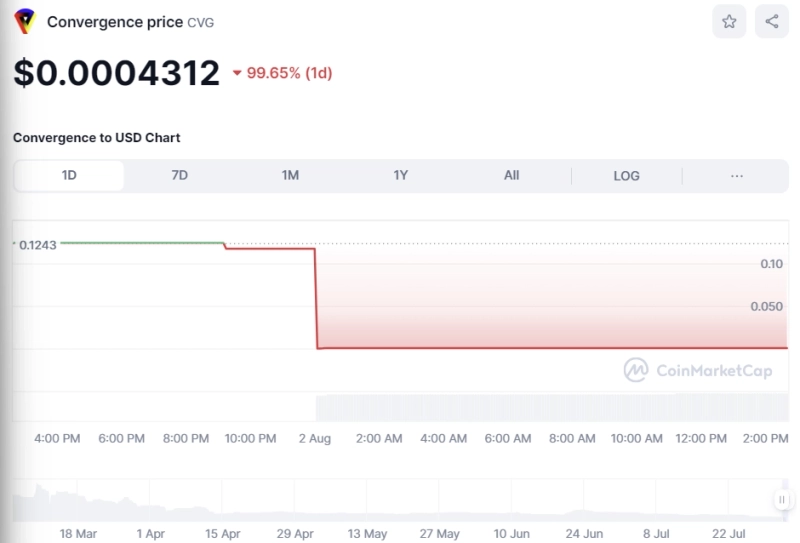The image size is (800, 543).
Task: Switch to the 7D timeframe tab
Action: point(180,175)
